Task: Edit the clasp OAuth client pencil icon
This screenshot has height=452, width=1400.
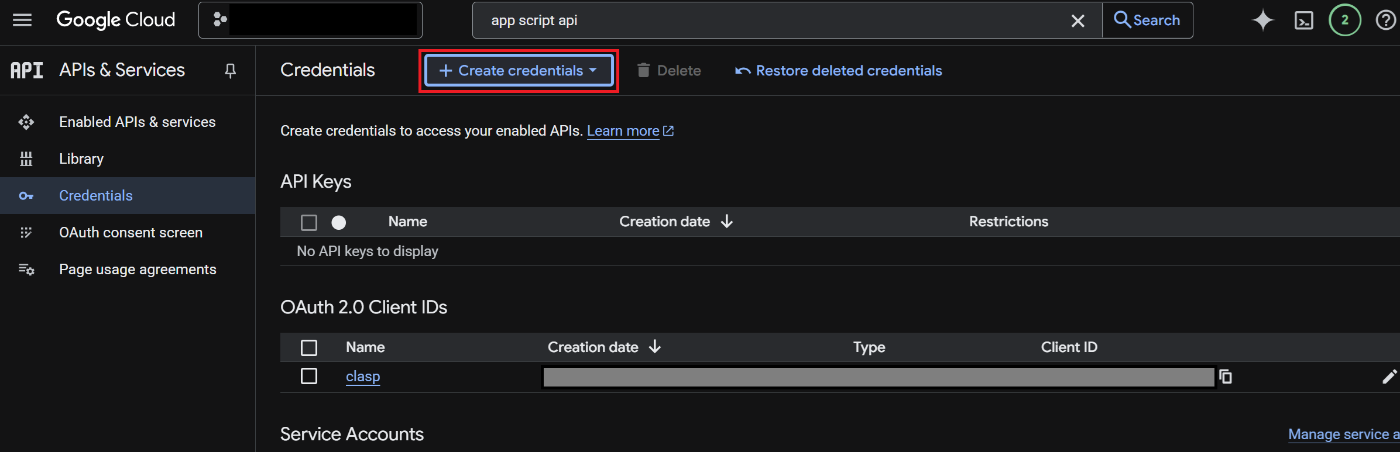Action: (1388, 377)
